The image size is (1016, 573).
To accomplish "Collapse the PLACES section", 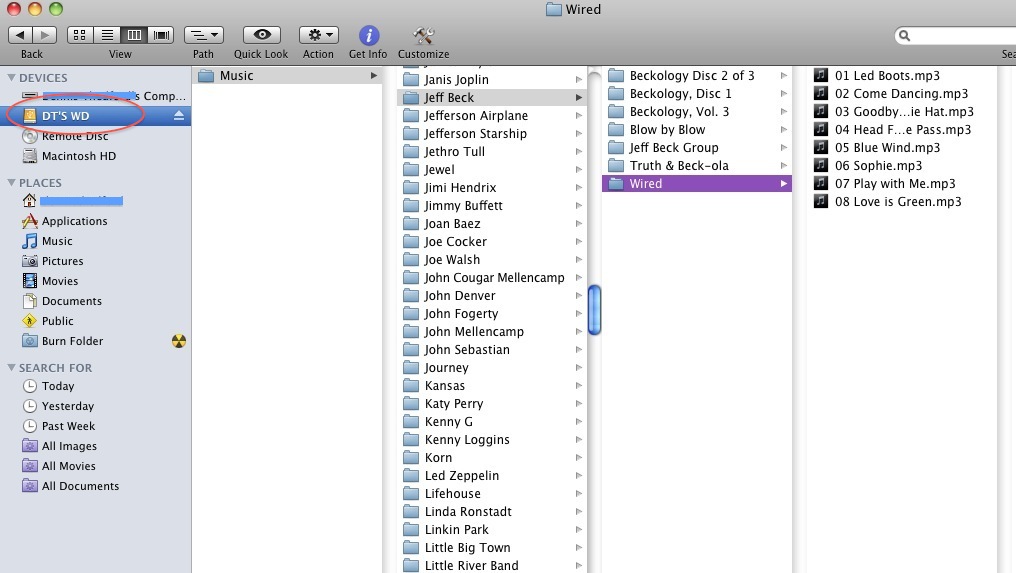I will point(11,182).
